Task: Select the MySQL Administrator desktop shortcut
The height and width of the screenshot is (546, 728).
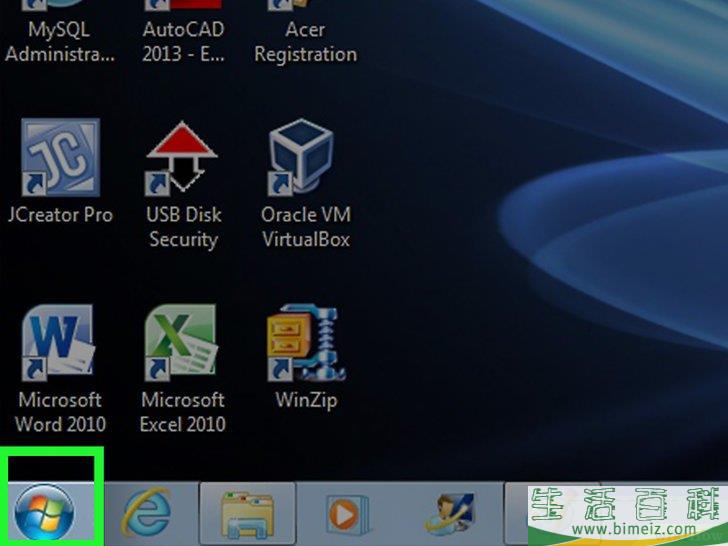Action: pyautogui.click(x=59, y=42)
